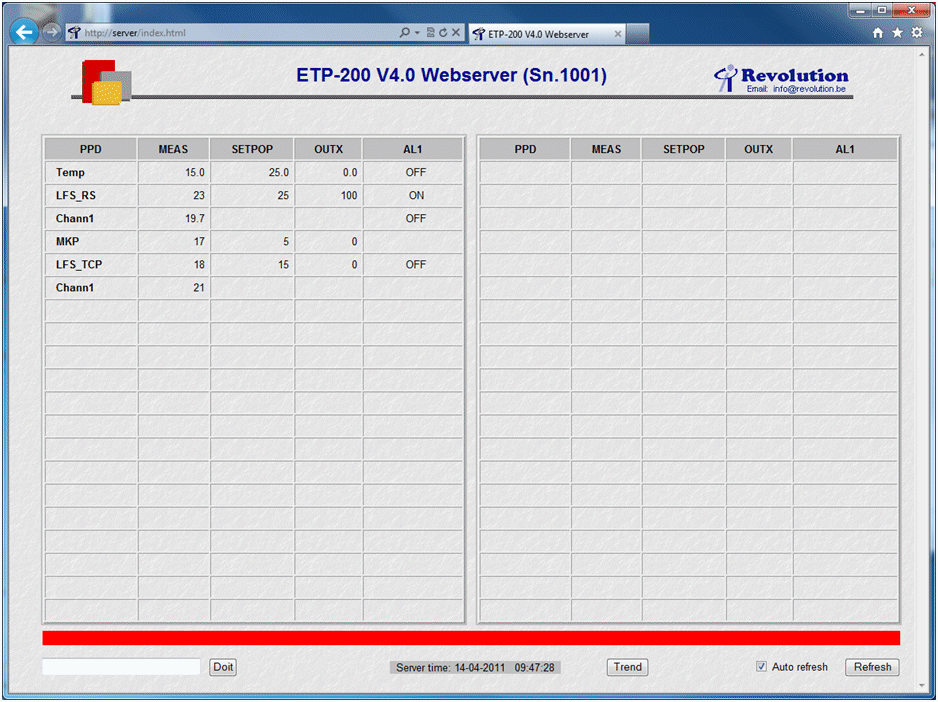938x702 pixels.
Task: Open the browser Tools gear menu
Action: 917,33
